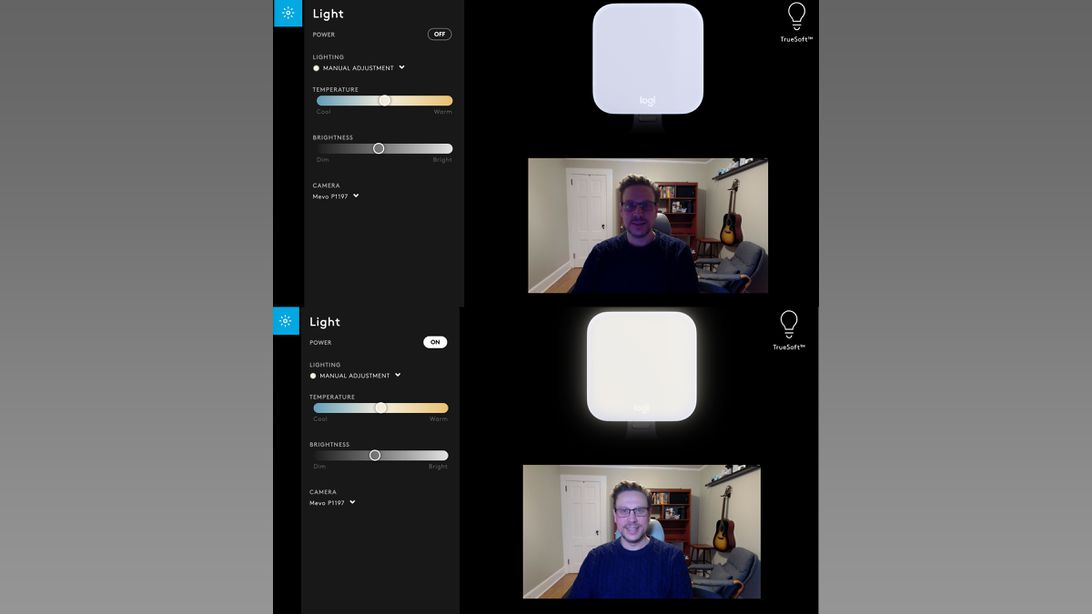
Task: Expand Manual Adjustment dropdown arrow in powered-on panel
Action: click(398, 375)
